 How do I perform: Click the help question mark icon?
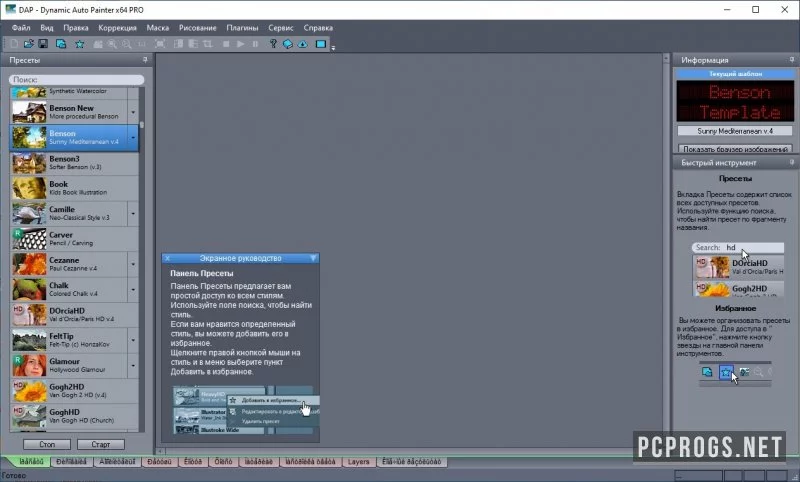[273, 44]
